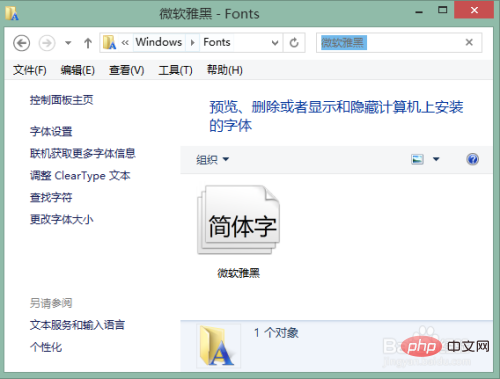Click the Forward navigation arrow
500x379 pixels.
[x=47, y=43]
